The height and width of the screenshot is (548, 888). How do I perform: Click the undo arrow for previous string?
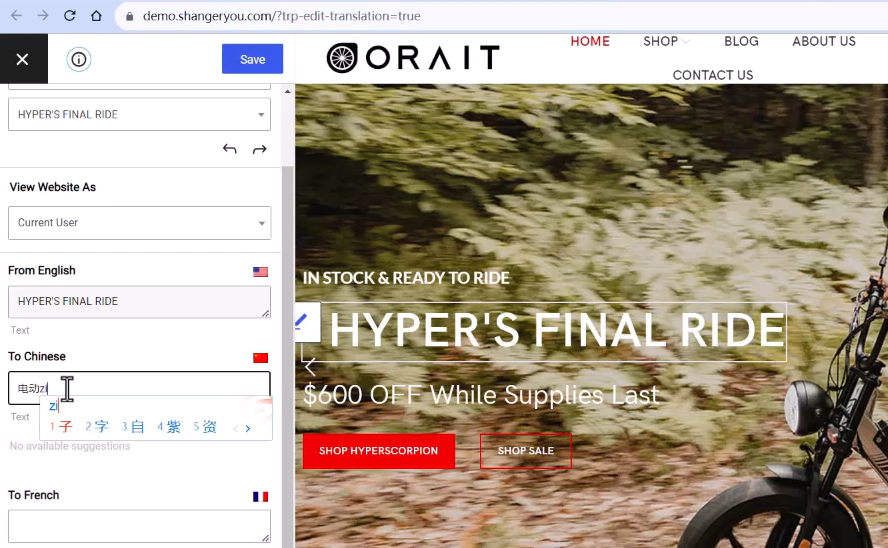(230, 149)
